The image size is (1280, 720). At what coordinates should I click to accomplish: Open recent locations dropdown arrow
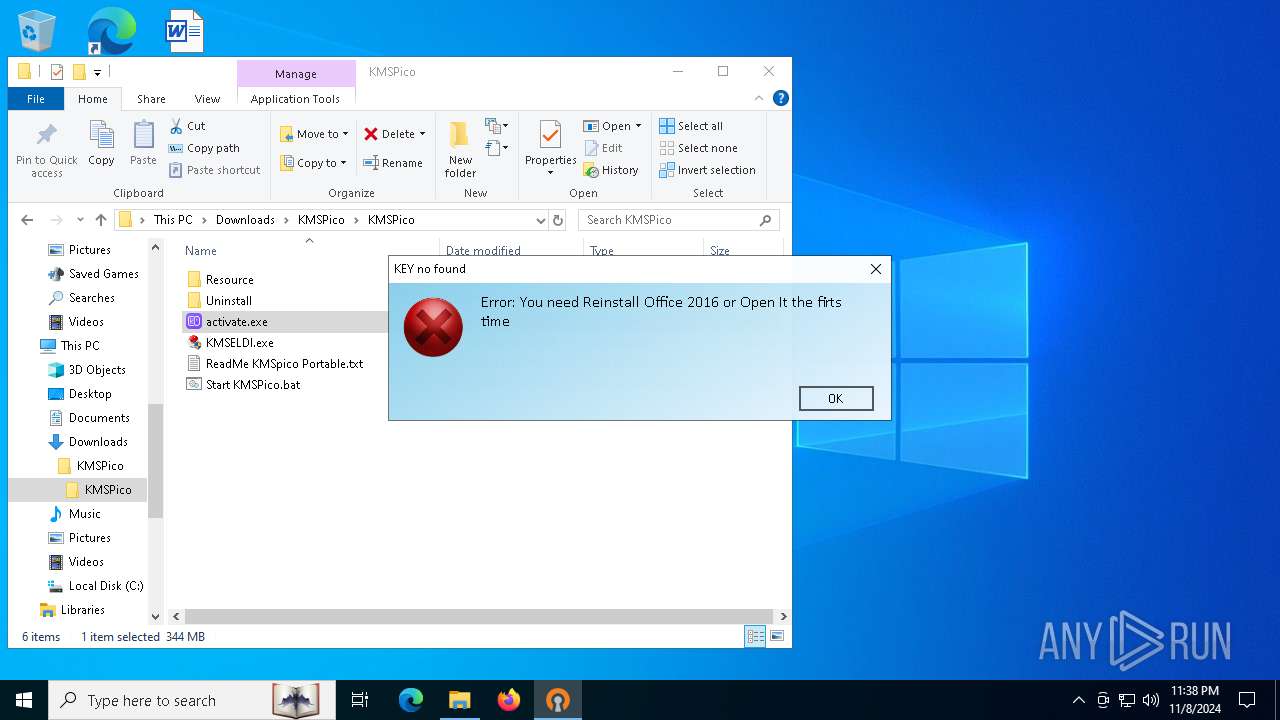[79, 220]
